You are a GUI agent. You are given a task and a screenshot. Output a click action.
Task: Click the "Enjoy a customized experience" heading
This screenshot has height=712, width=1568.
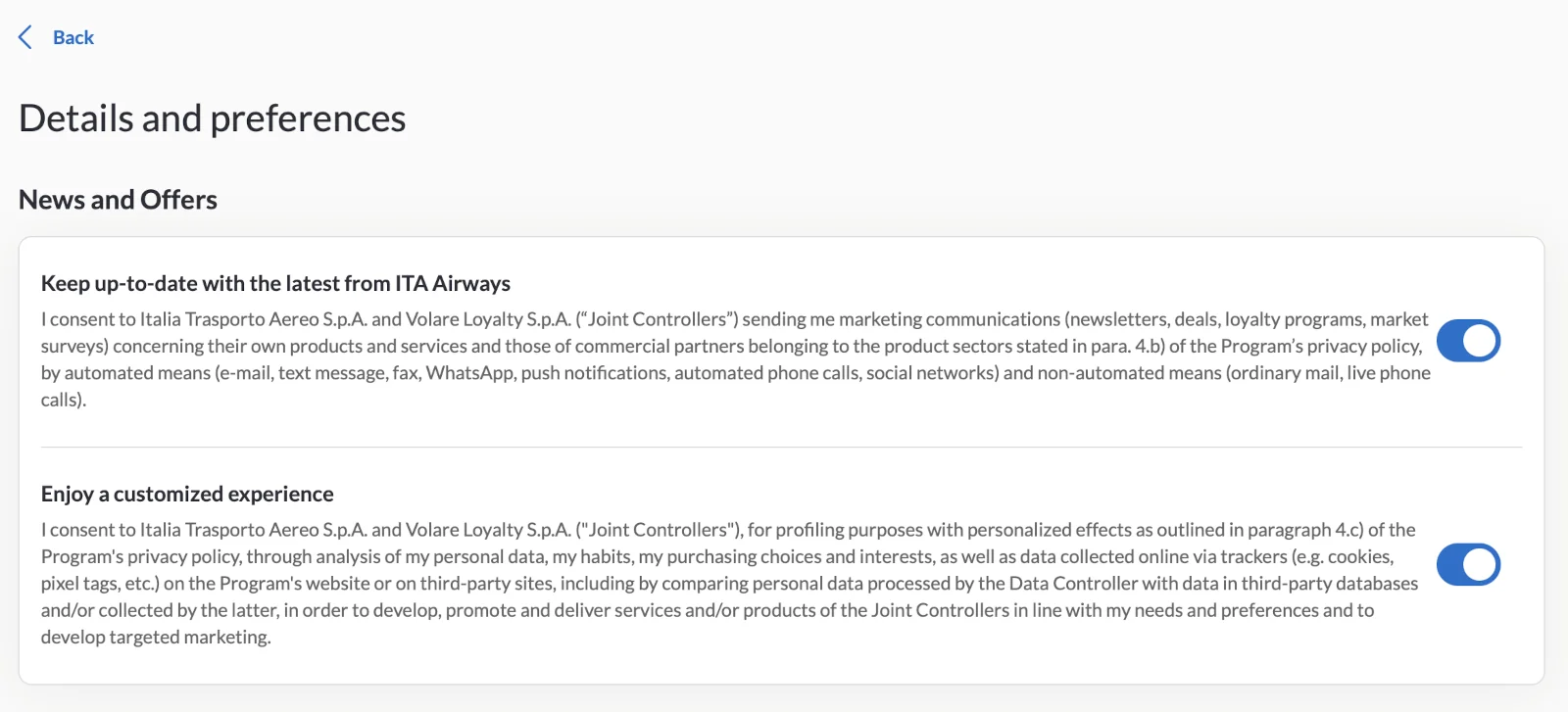click(187, 494)
